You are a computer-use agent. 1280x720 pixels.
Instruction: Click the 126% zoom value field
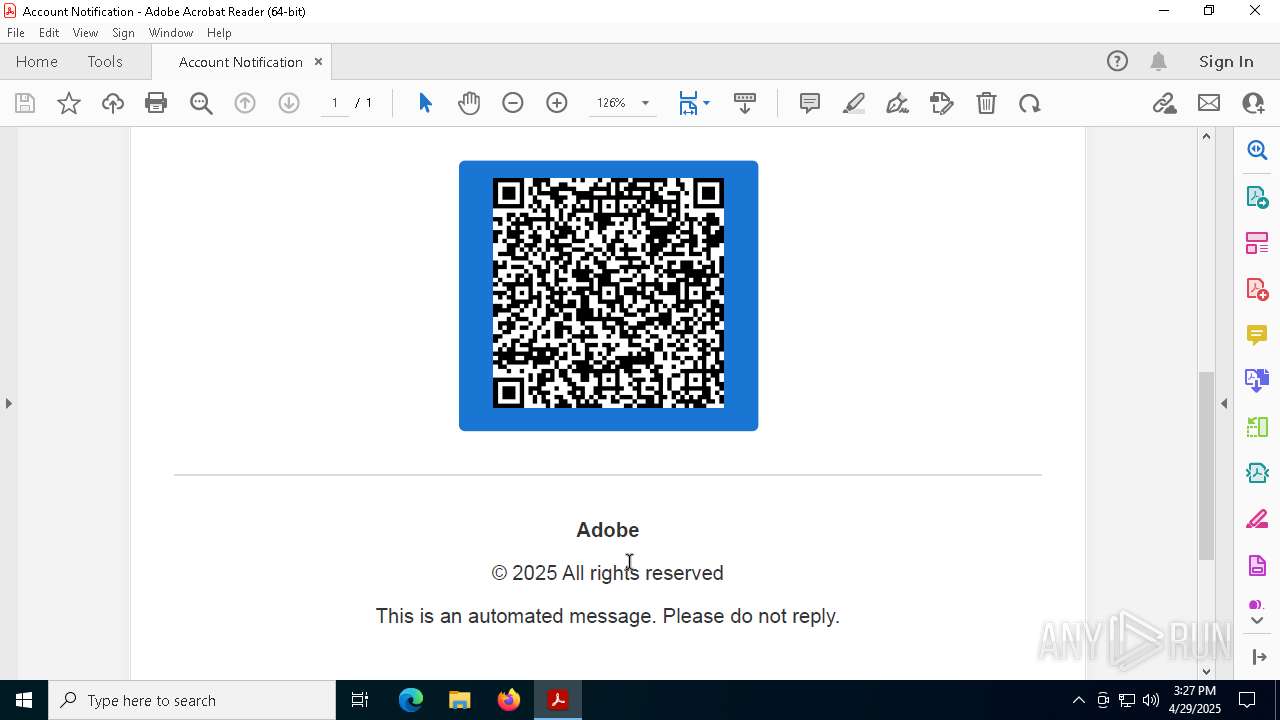611,103
